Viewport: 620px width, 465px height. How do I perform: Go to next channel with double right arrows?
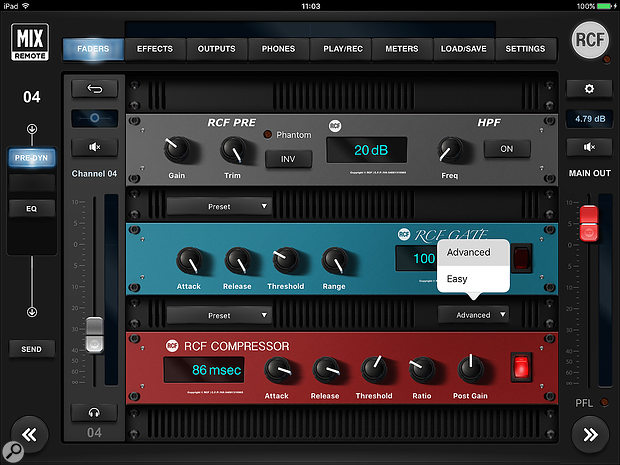pyautogui.click(x=590, y=435)
